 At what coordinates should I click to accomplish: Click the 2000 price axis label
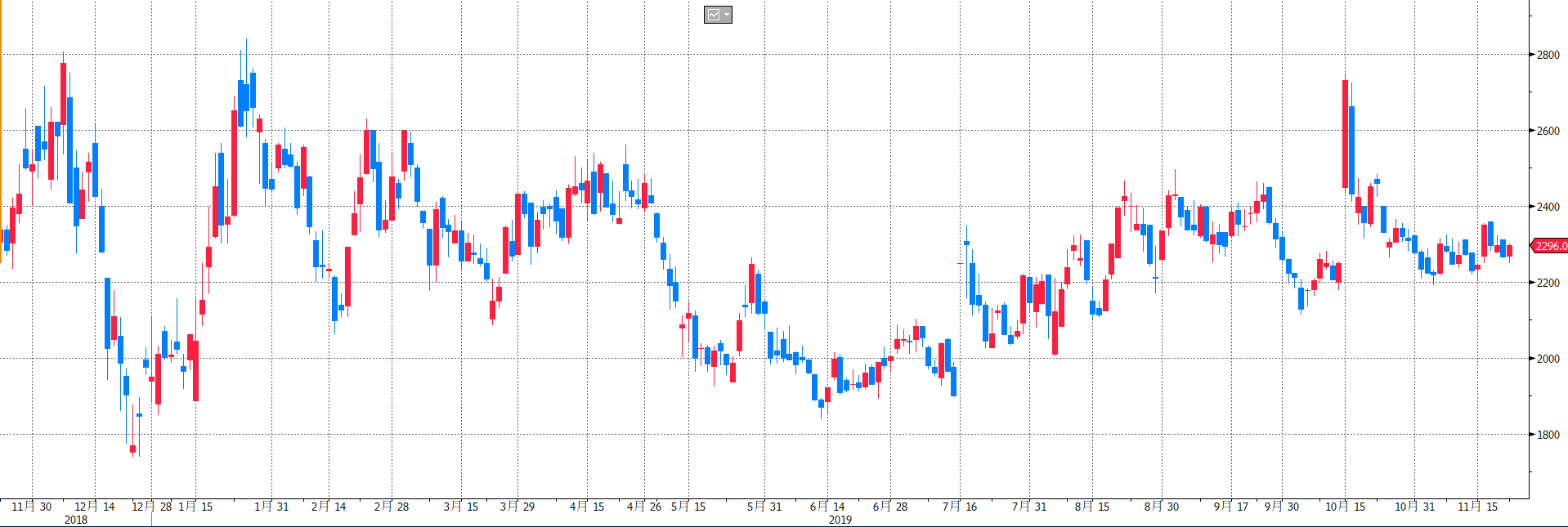pos(1548,359)
